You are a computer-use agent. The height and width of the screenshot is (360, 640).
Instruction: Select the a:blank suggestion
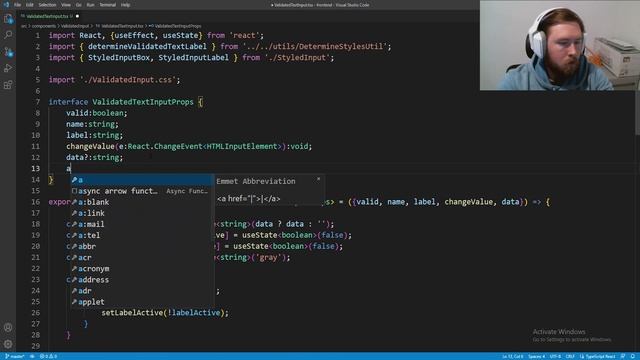(x=142, y=202)
